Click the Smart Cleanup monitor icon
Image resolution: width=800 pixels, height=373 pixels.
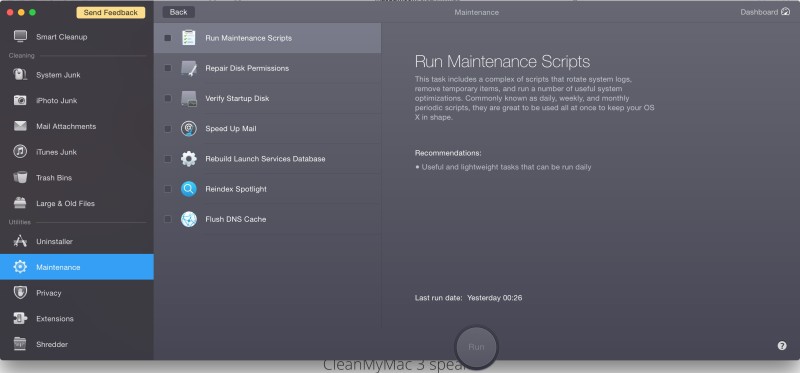click(x=20, y=36)
